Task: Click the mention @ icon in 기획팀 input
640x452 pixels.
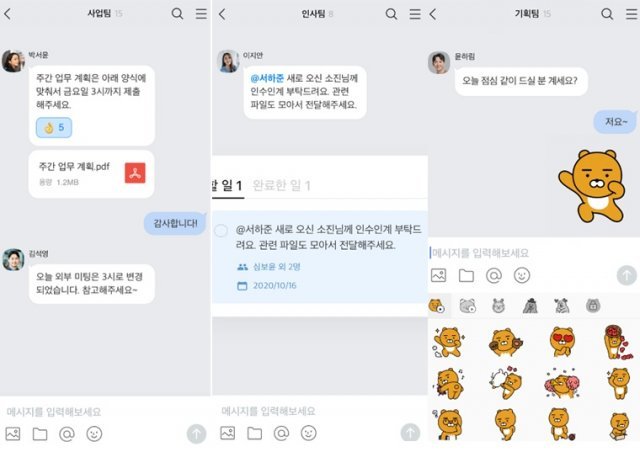Action: pos(493,276)
